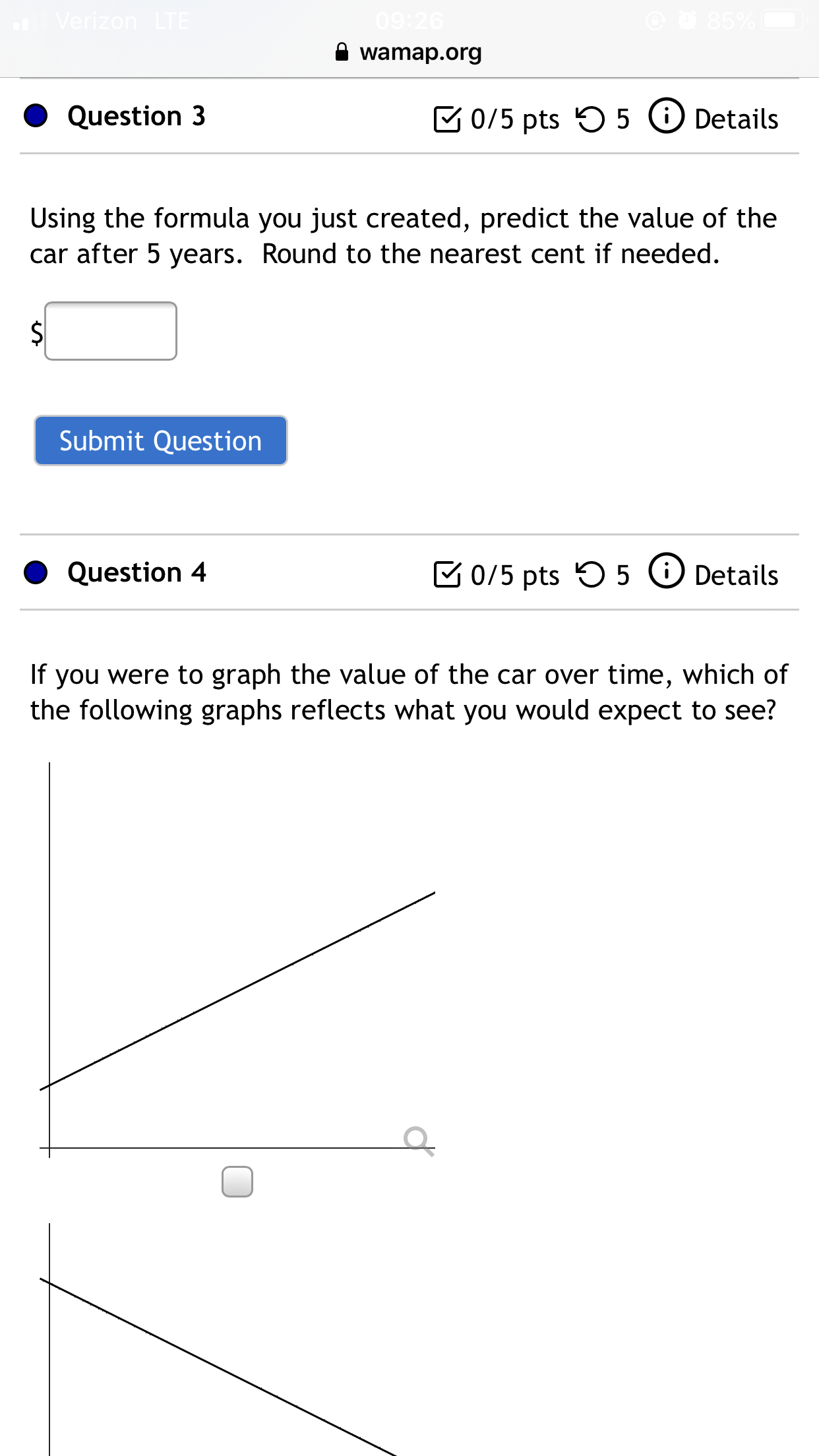Click Question 4 points checkmark icon
The height and width of the screenshot is (1456, 819).
(447, 574)
